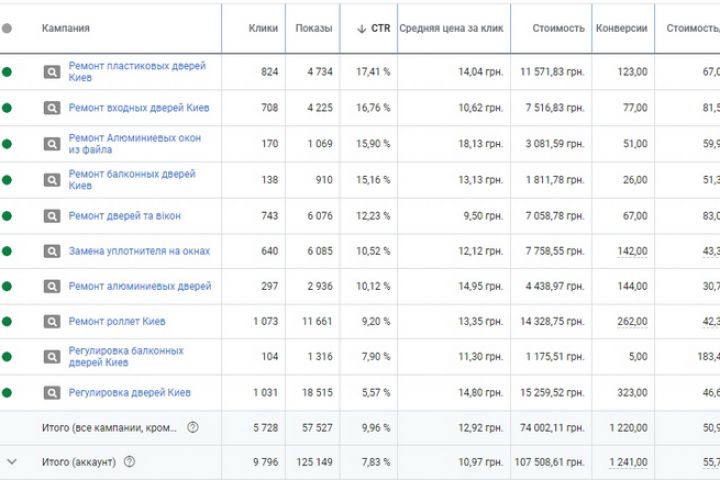Click search icon for Регулировка дверей Киев
720x480 pixels.
tap(52, 393)
